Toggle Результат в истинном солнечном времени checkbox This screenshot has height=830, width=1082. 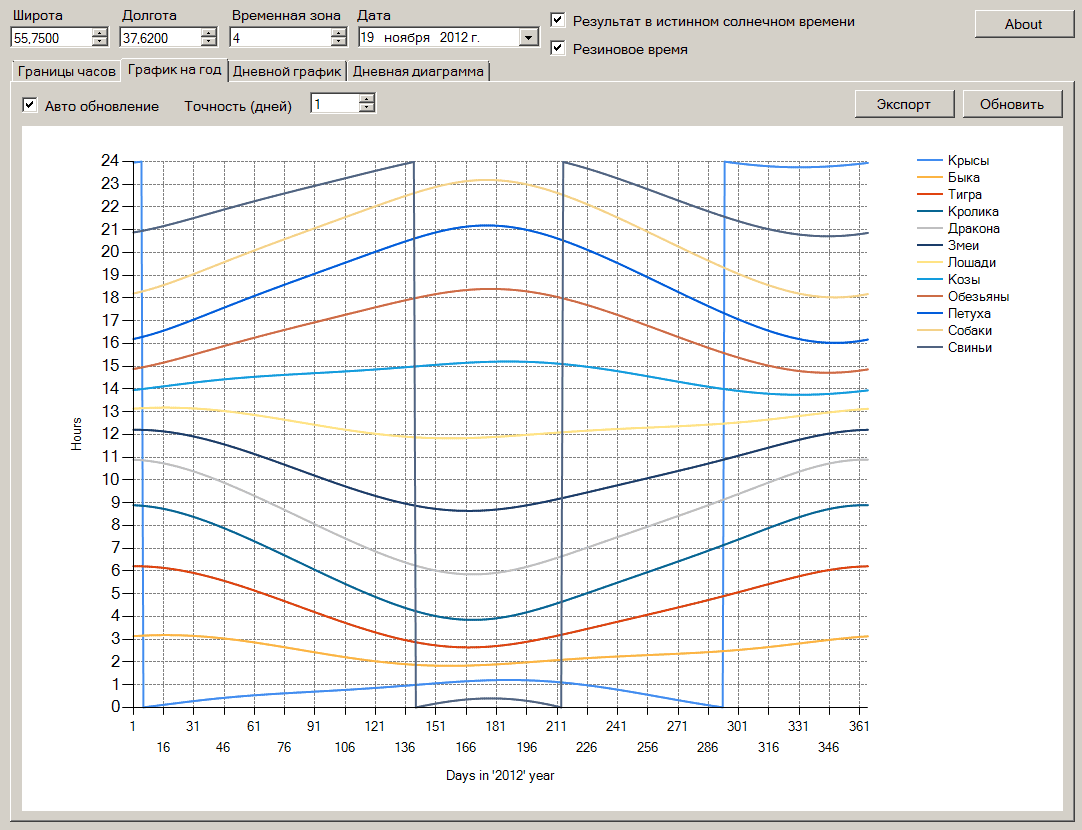click(x=558, y=21)
